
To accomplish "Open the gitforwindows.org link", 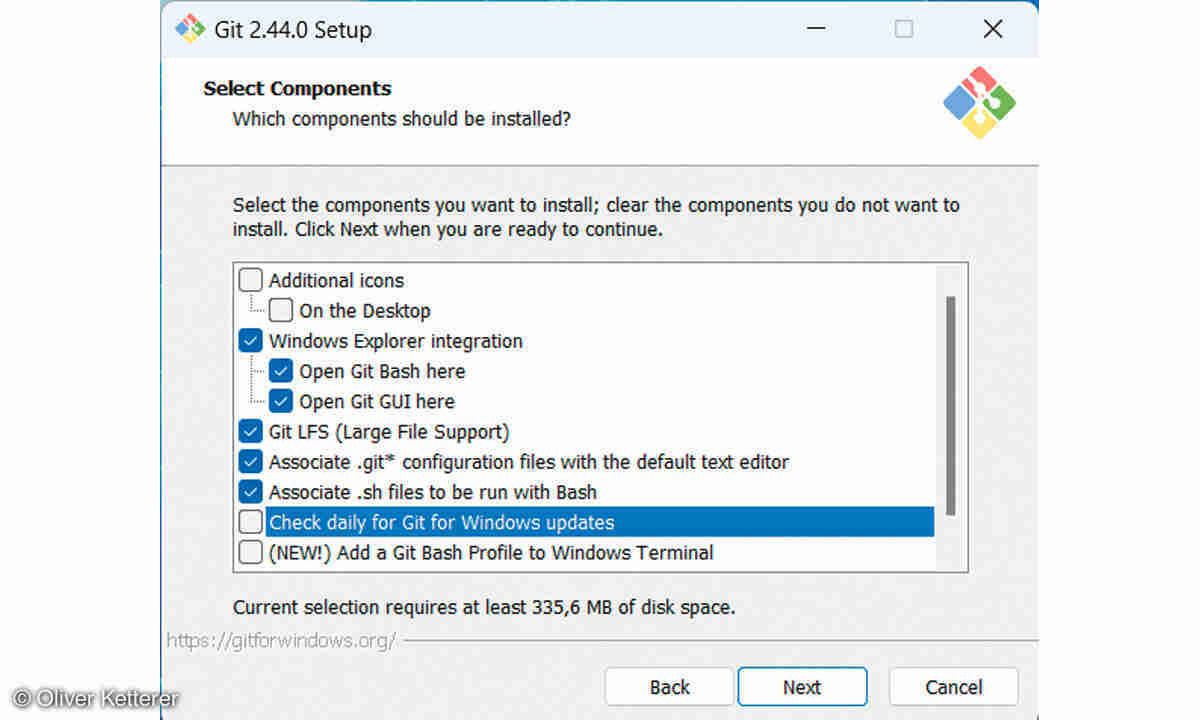I will 281,640.
